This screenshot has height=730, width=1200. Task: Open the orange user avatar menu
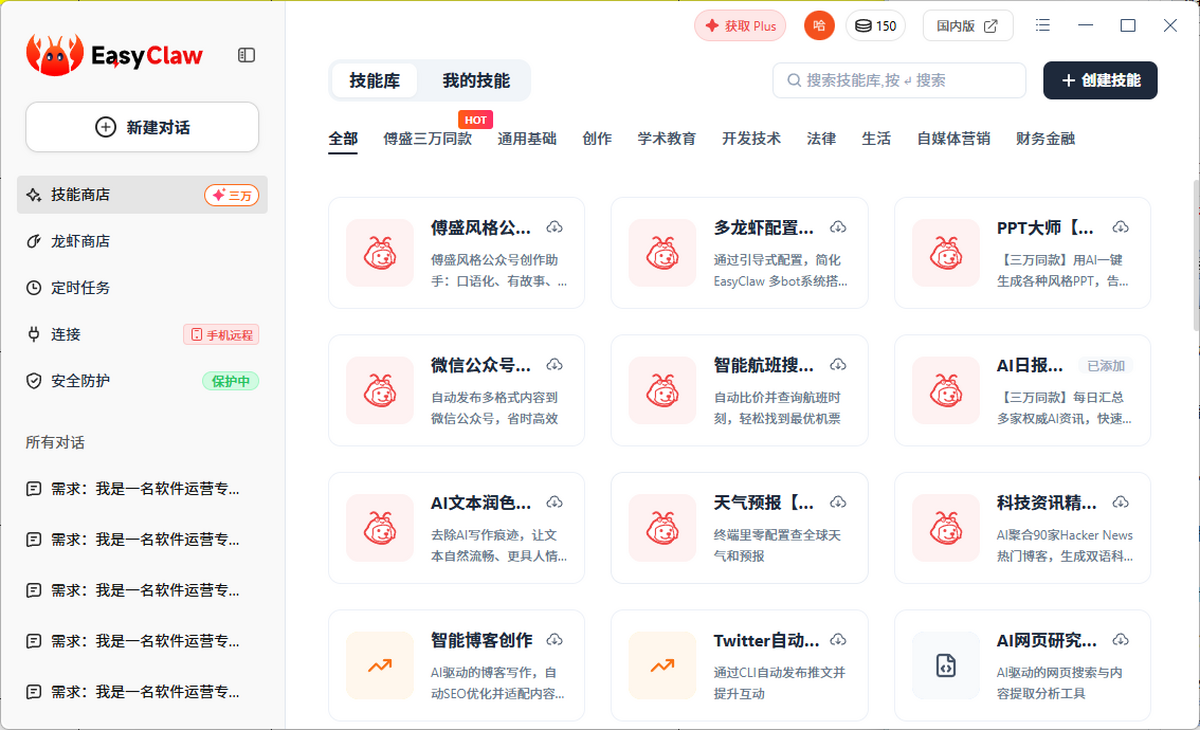pyautogui.click(x=819, y=26)
